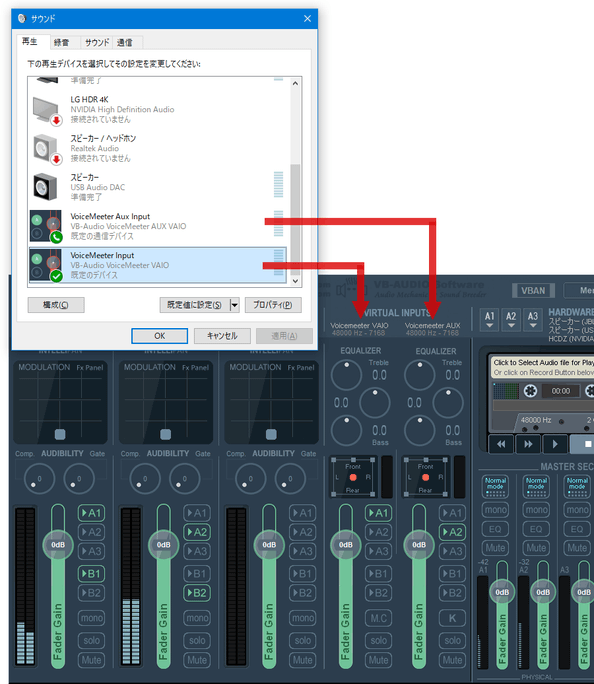Select Realtek Audio speaker/headphone device icon
The height and width of the screenshot is (684, 594).
(x=47, y=150)
